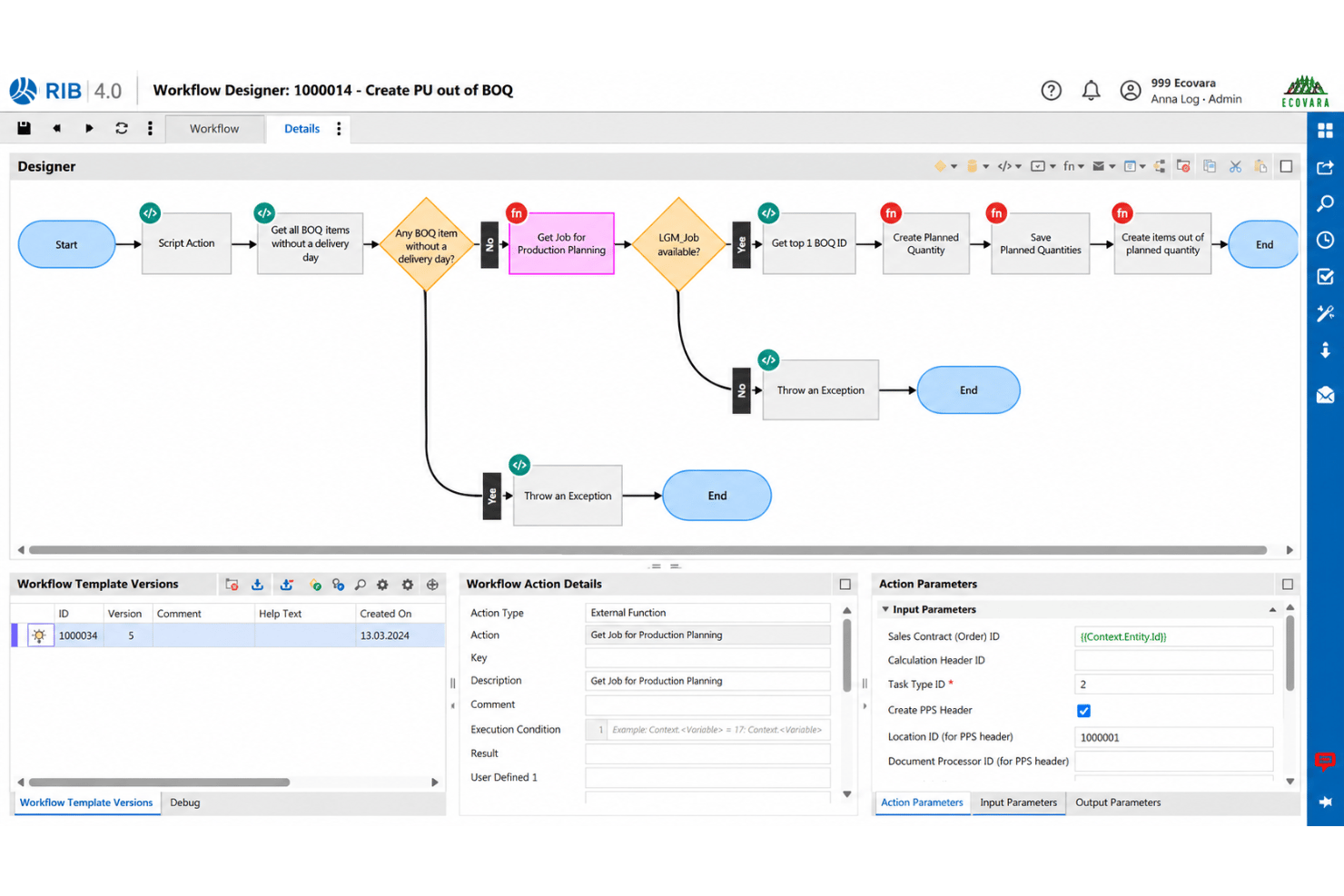Open the history clock in the right sidebar
This screenshot has width=1344, height=896.
pos(1325,240)
